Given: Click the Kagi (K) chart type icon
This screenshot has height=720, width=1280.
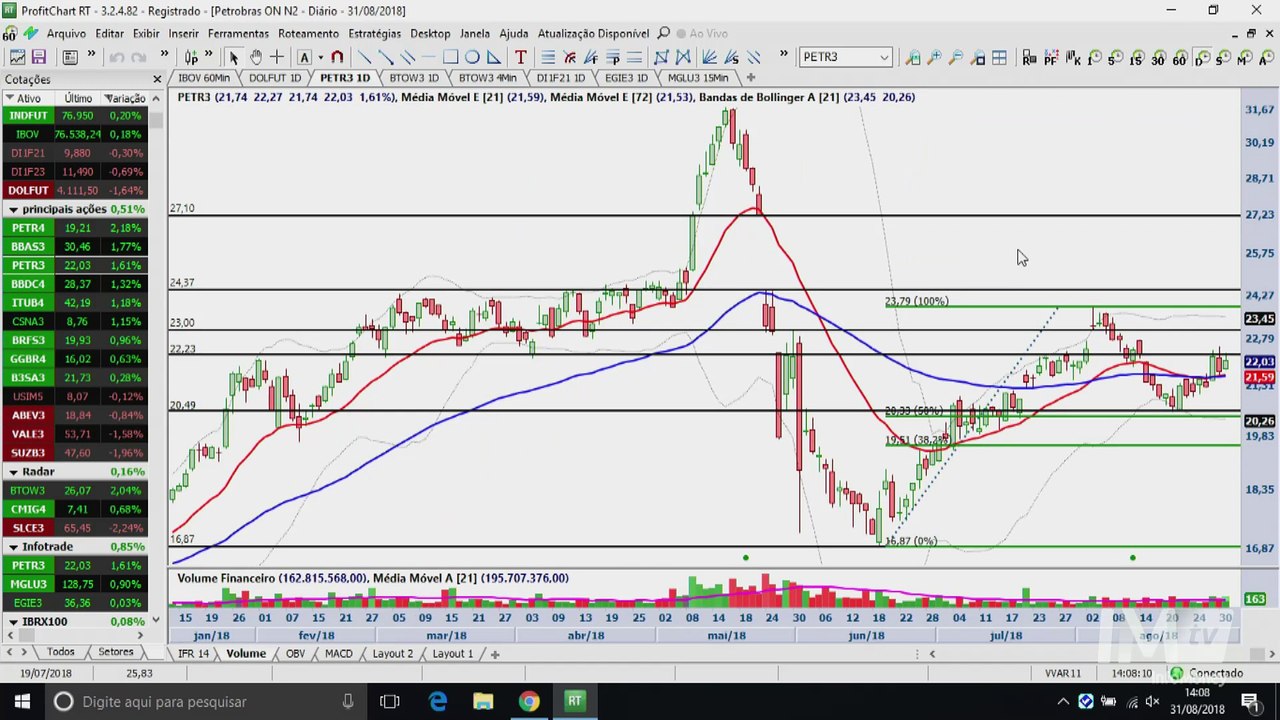Looking at the screenshot, I should (x=1072, y=58).
